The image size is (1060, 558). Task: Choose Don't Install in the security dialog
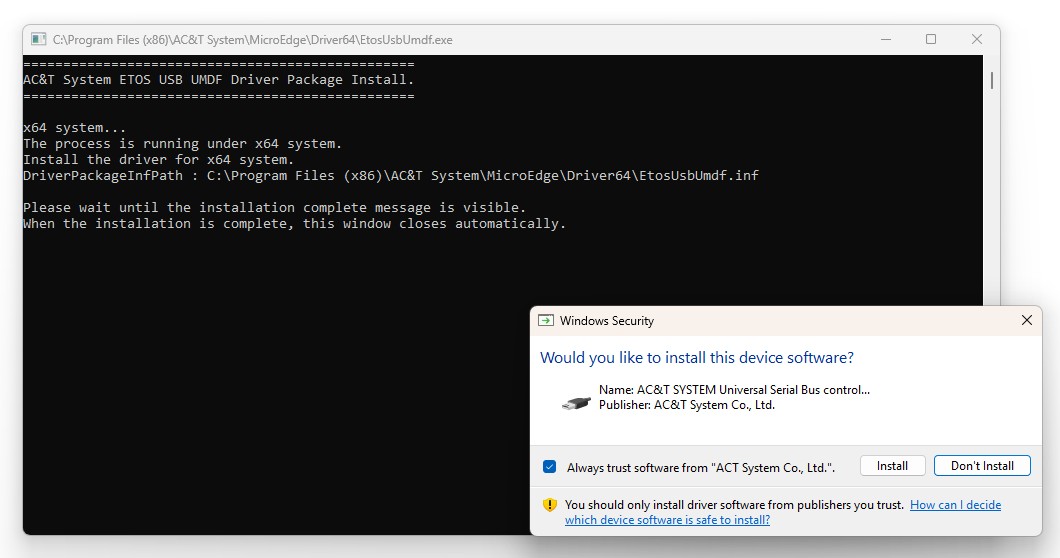click(x=982, y=466)
